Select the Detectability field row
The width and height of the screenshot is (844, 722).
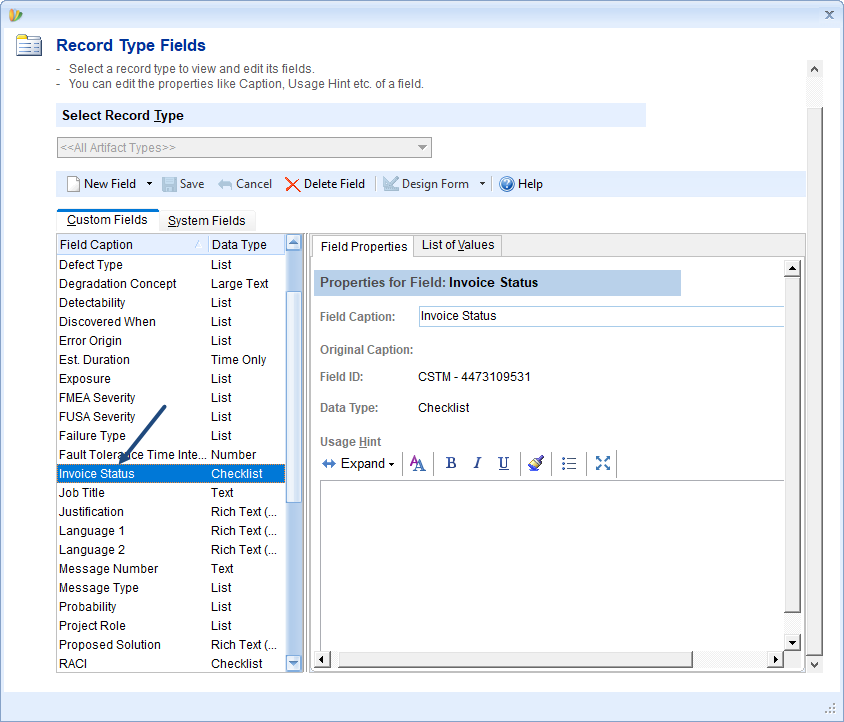(x=171, y=303)
